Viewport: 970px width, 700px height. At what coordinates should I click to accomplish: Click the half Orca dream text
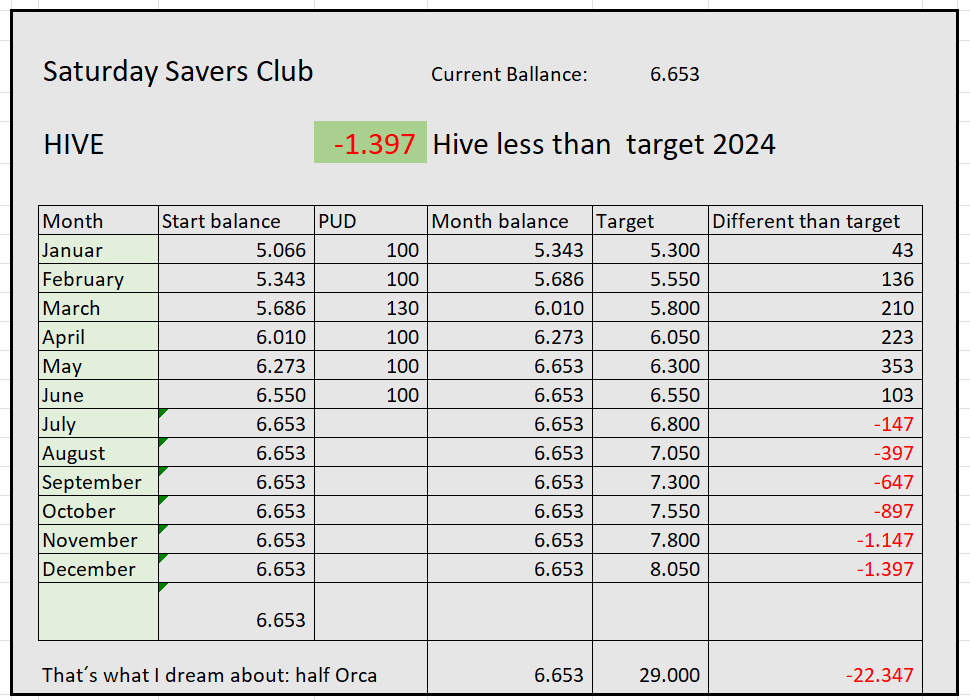(210, 675)
